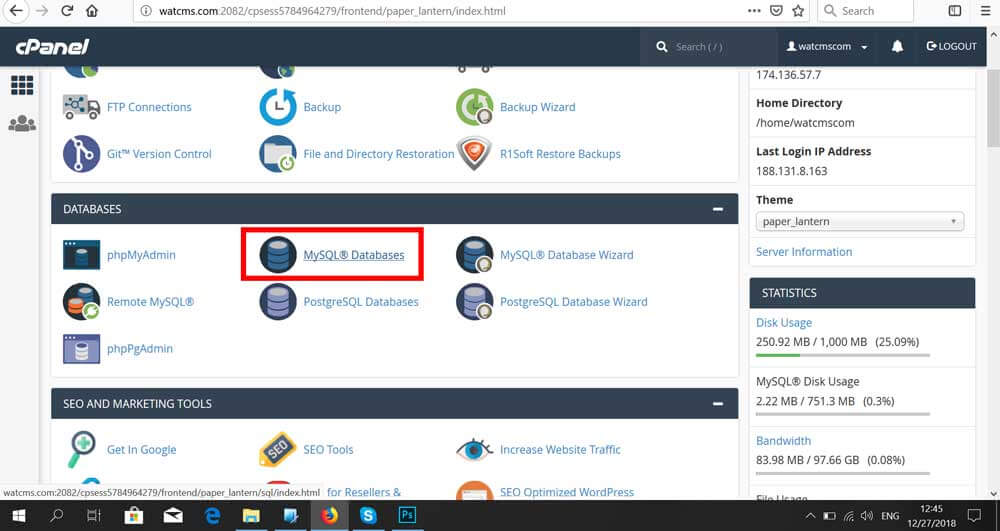Open Microsoft Edge from the taskbar
The width and height of the screenshot is (1000, 531).
coord(212,515)
